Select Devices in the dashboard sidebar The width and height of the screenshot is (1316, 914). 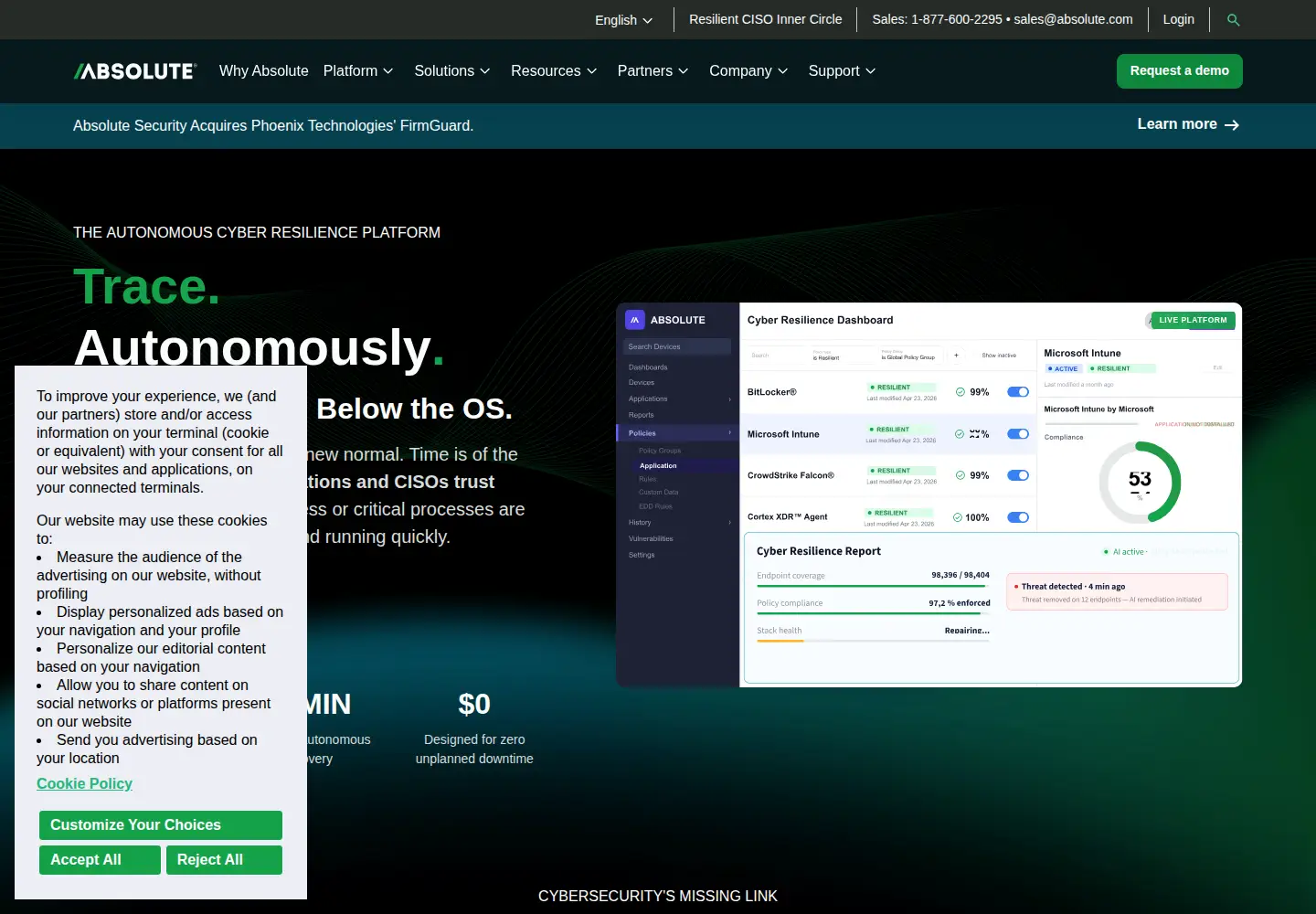[642, 383]
